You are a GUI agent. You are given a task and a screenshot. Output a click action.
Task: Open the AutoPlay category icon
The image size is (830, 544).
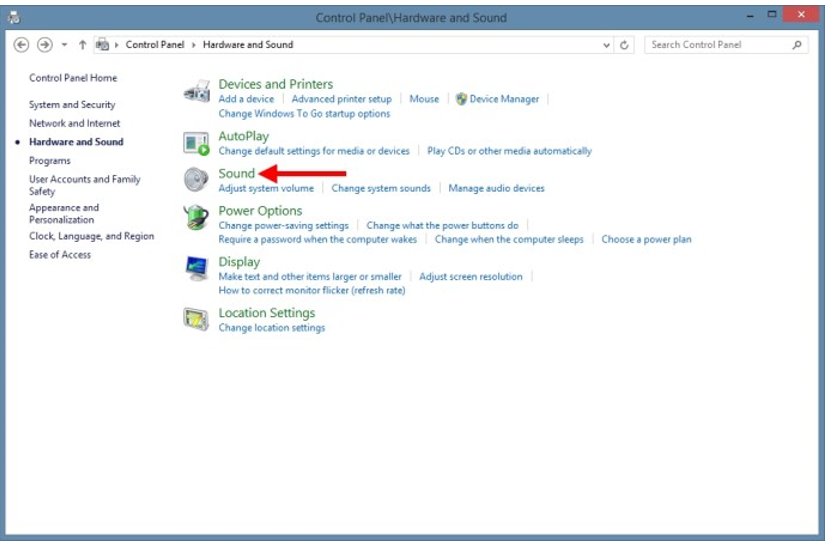(x=197, y=143)
